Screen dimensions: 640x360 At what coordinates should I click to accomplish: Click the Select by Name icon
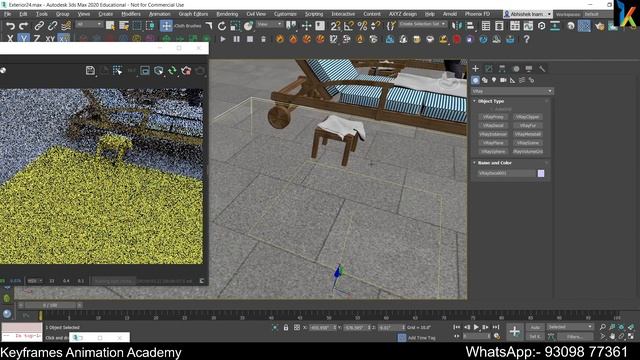point(124,26)
